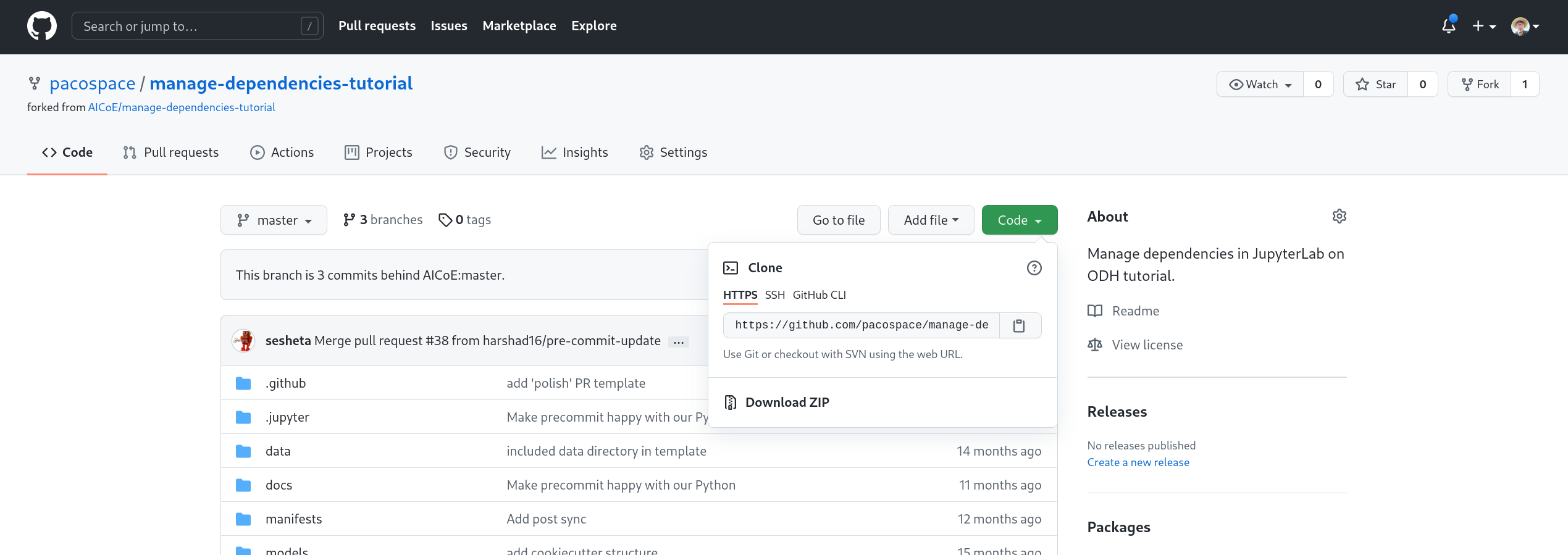The image size is (1568, 555).
Task: Open the watchers count 0
Action: pos(1318,85)
